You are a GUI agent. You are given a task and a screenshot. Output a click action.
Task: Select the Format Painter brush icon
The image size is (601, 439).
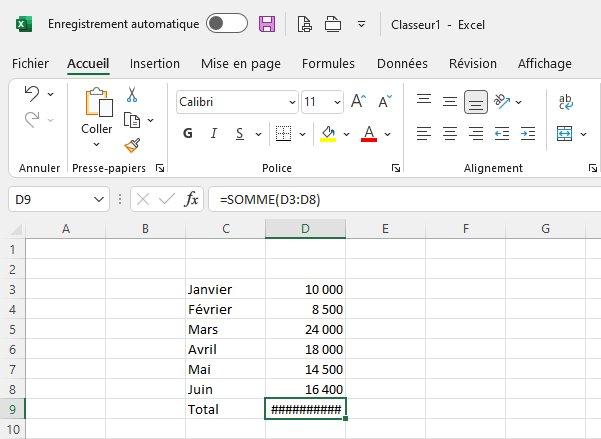point(132,145)
